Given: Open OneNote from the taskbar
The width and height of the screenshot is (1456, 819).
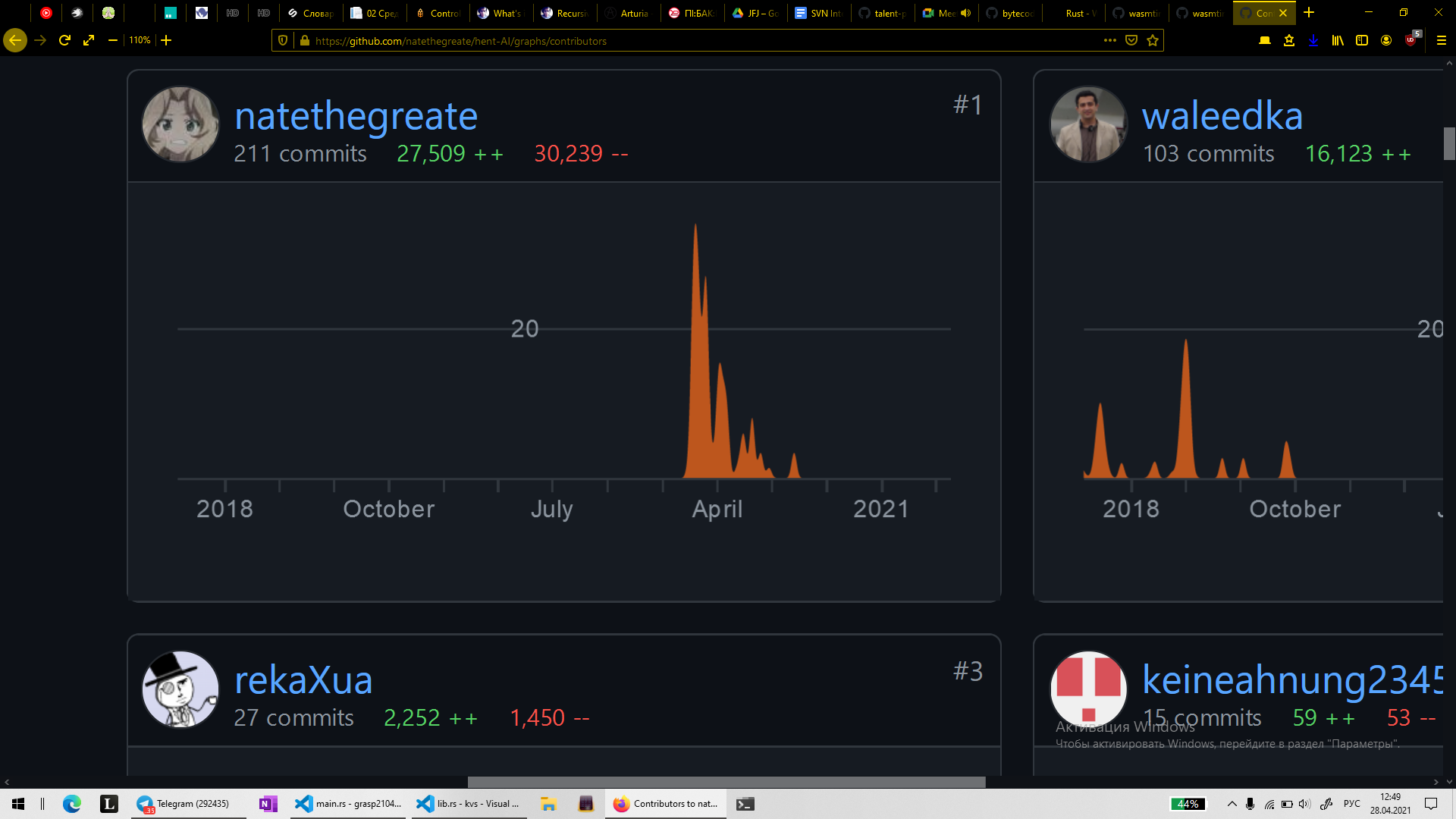Looking at the screenshot, I should pos(268,804).
